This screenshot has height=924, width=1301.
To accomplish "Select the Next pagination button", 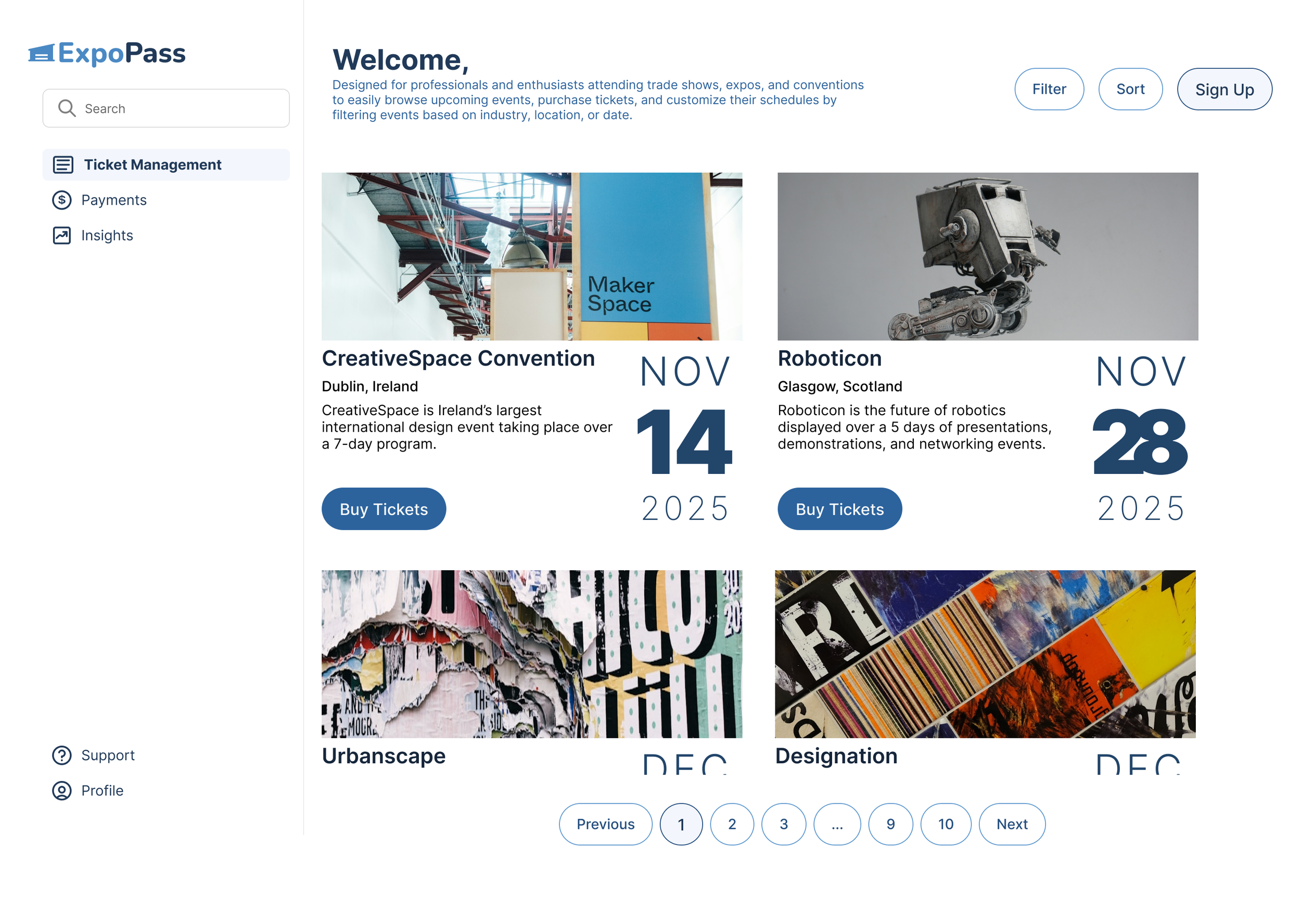I will click(x=1012, y=824).
